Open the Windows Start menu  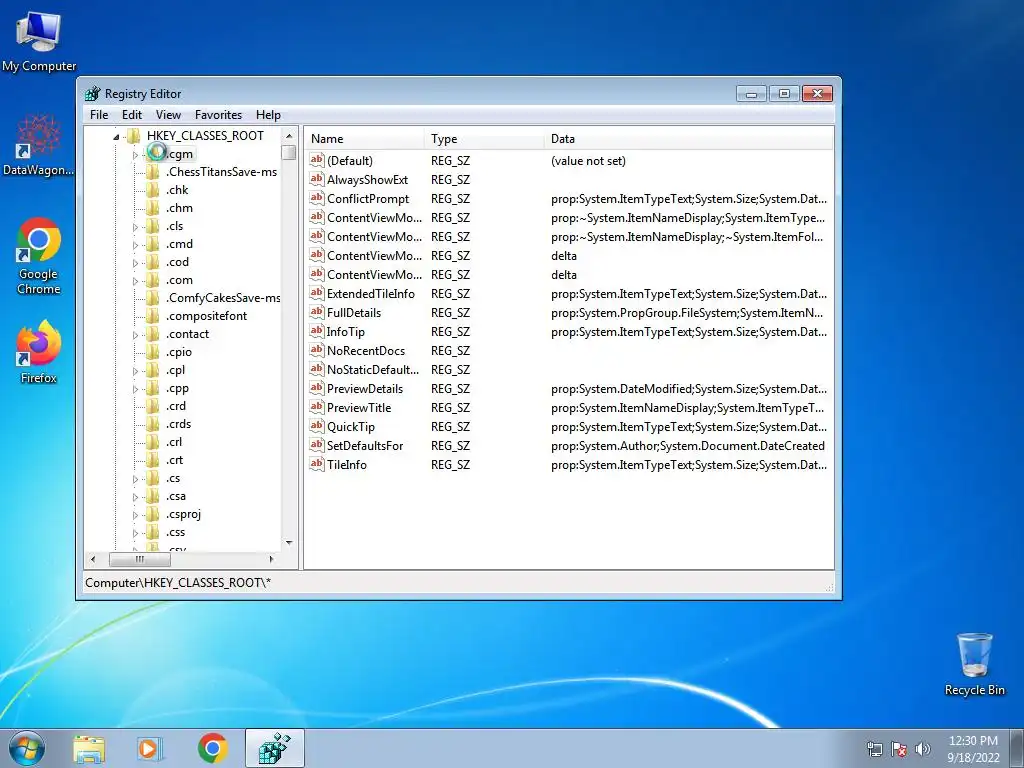[x=27, y=748]
